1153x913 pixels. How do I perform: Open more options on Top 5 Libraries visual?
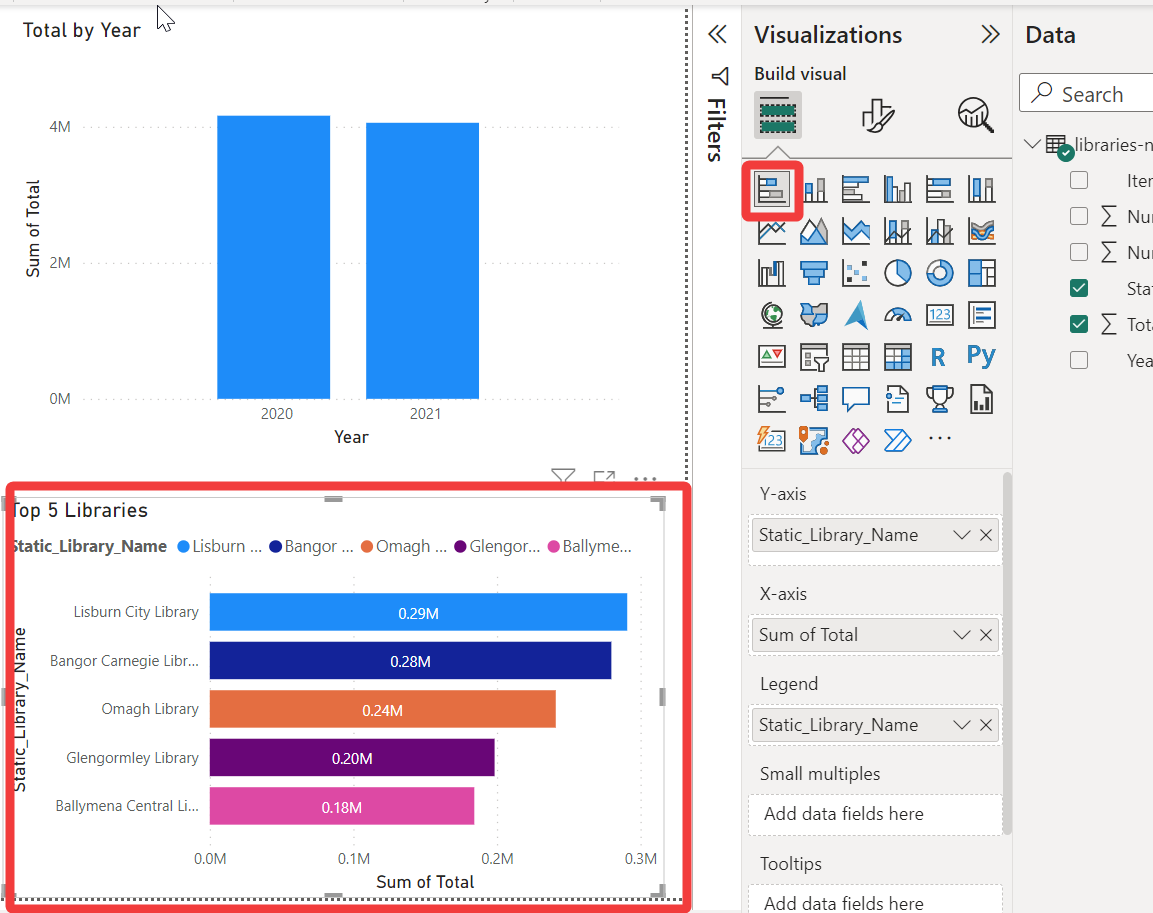click(x=645, y=479)
